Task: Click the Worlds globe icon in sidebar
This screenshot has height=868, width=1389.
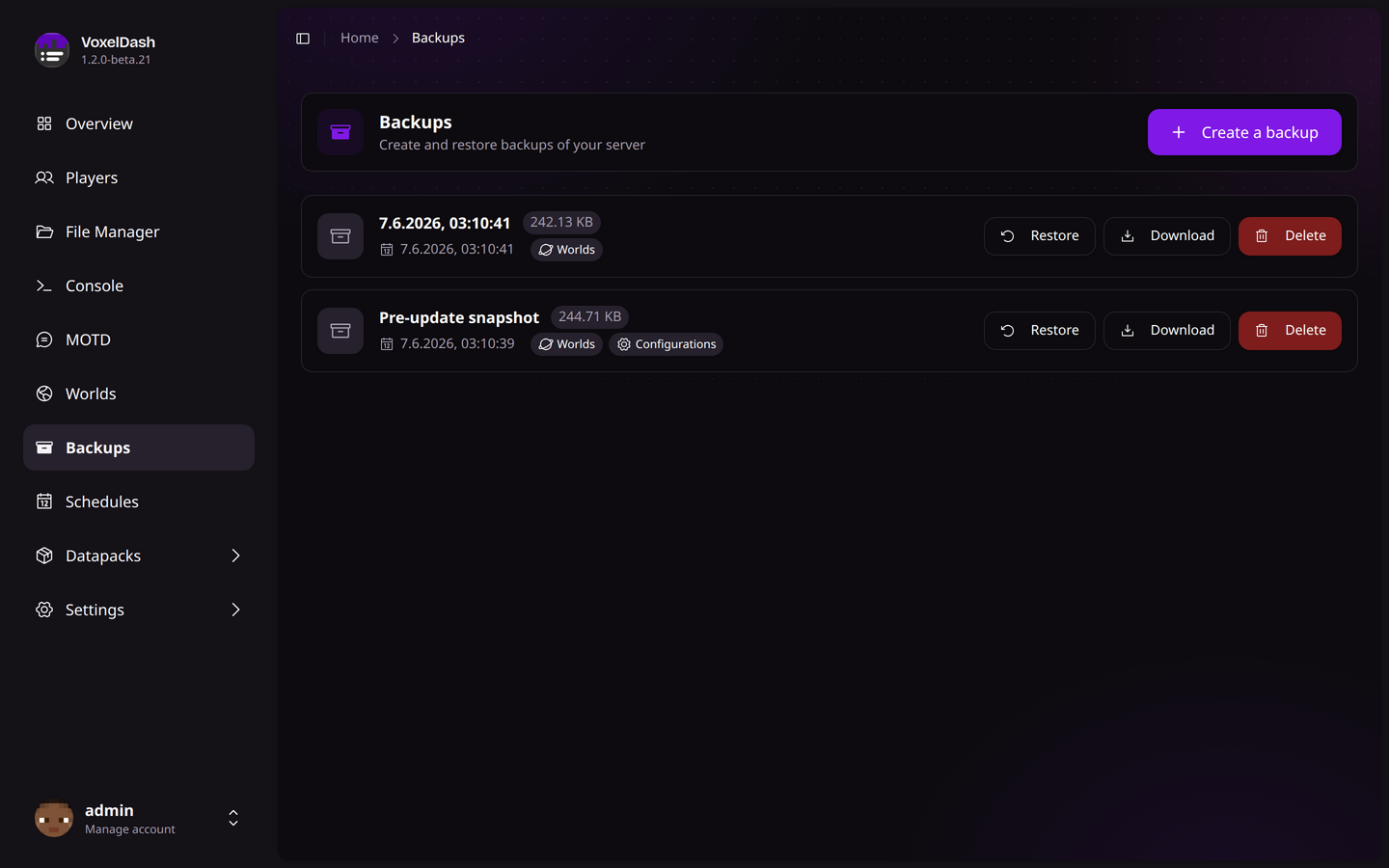Action: tap(44, 393)
